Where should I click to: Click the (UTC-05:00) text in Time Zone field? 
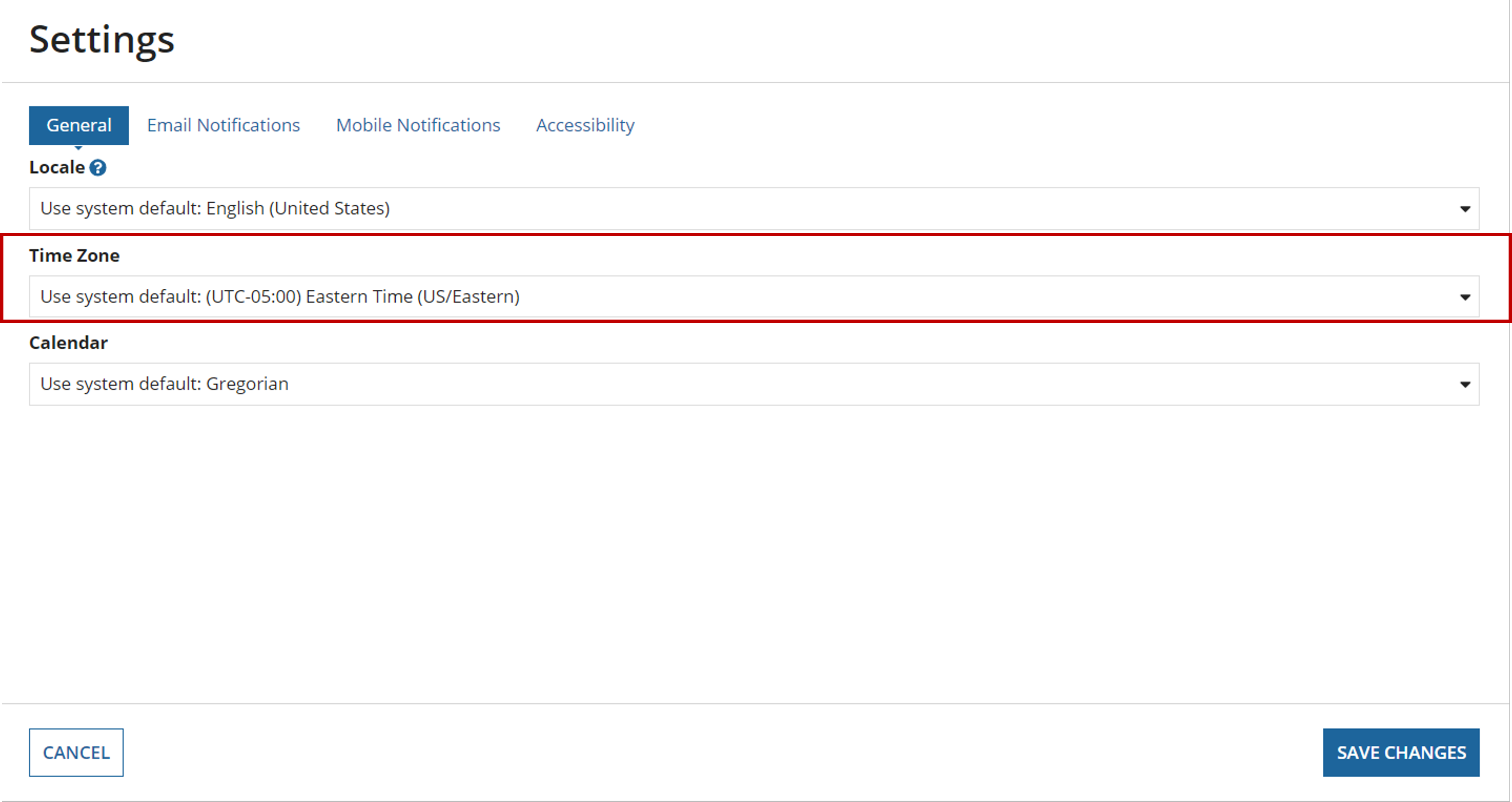point(254,297)
